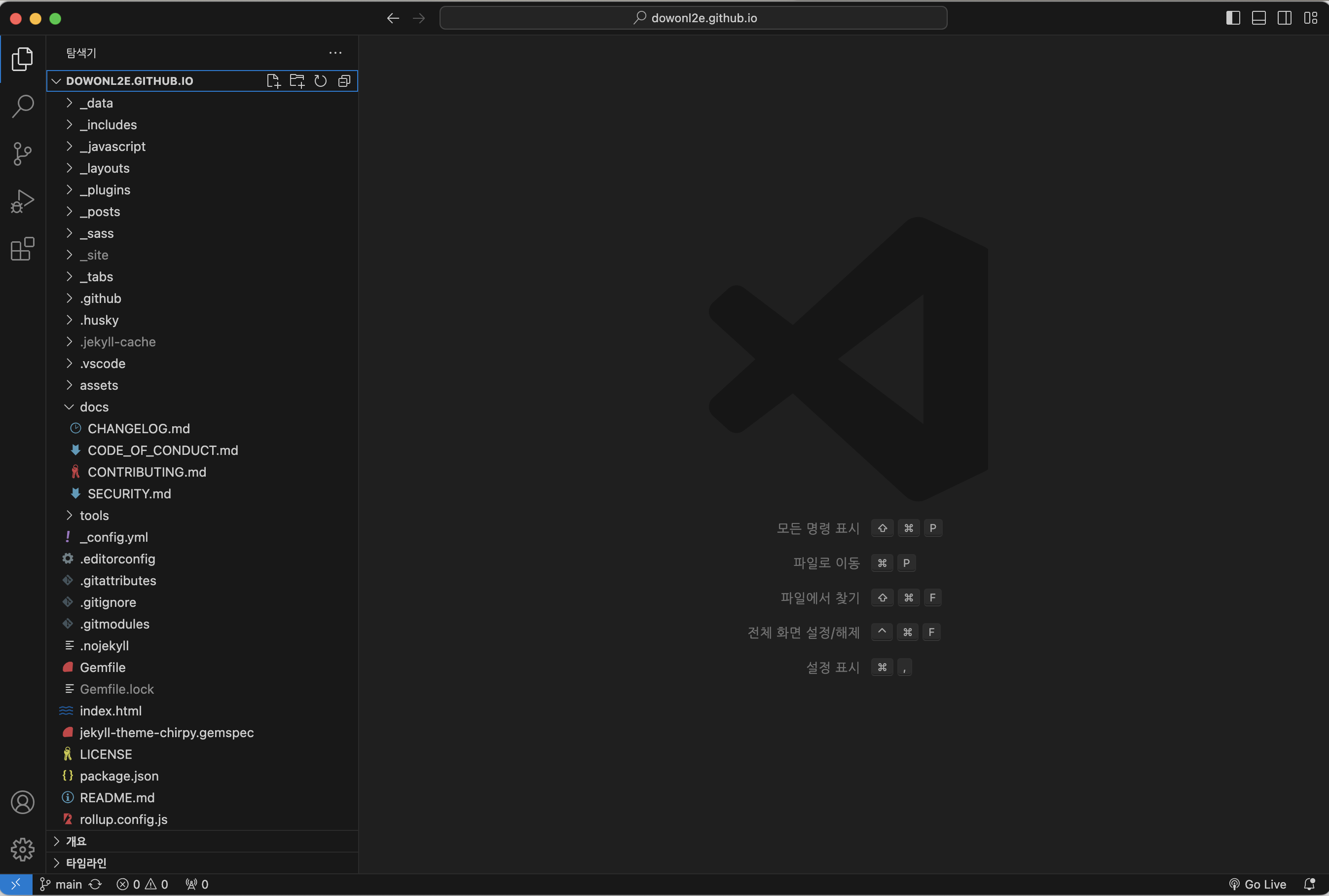Expand the _includes folder

pos(202,125)
